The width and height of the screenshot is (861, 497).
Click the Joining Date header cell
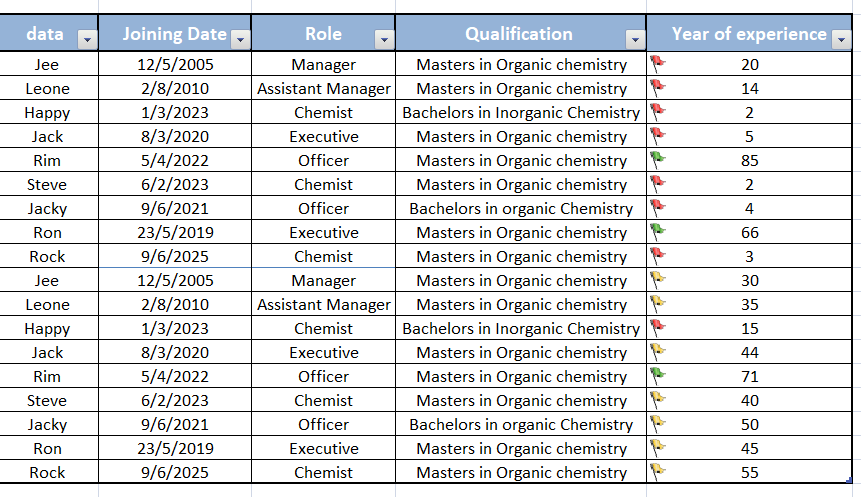pos(175,33)
